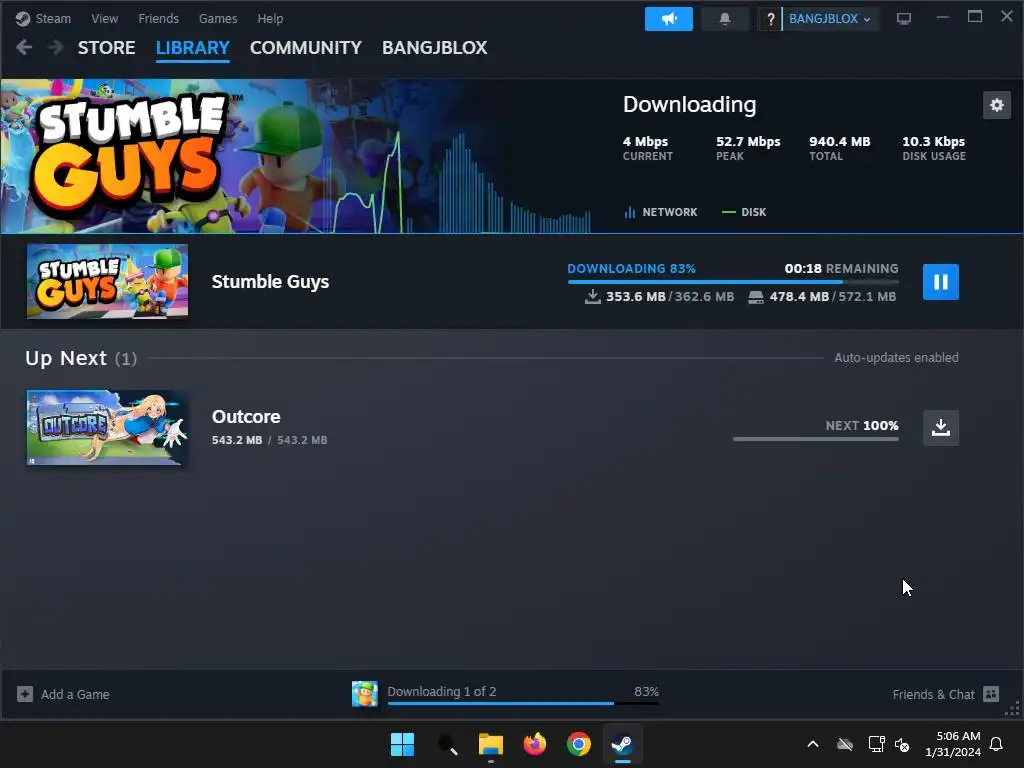Screen dimensions: 1024x768
Task: Open Windows notification bell in tray
Action: coord(997,744)
